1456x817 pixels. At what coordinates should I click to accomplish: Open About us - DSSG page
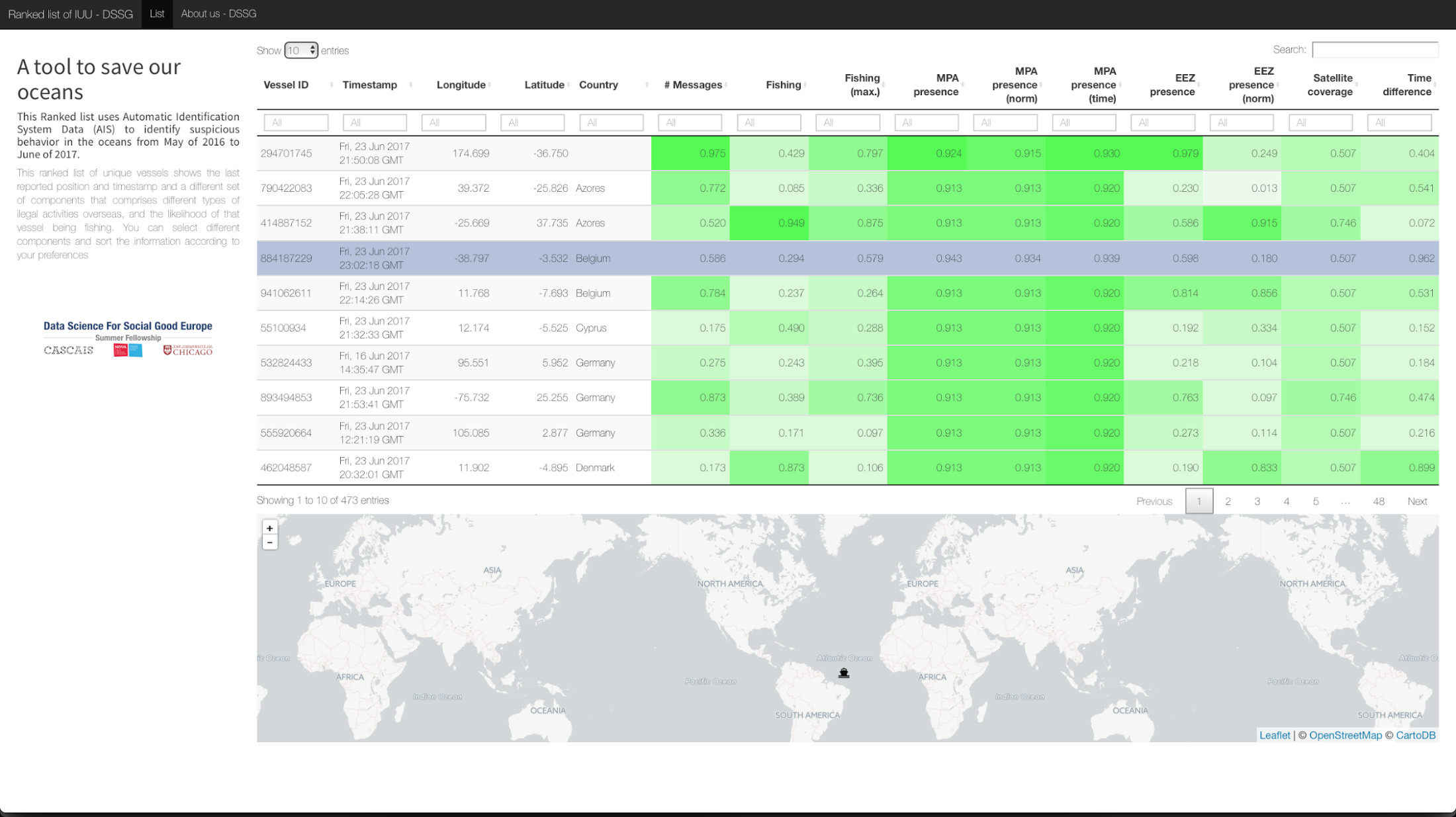click(218, 14)
